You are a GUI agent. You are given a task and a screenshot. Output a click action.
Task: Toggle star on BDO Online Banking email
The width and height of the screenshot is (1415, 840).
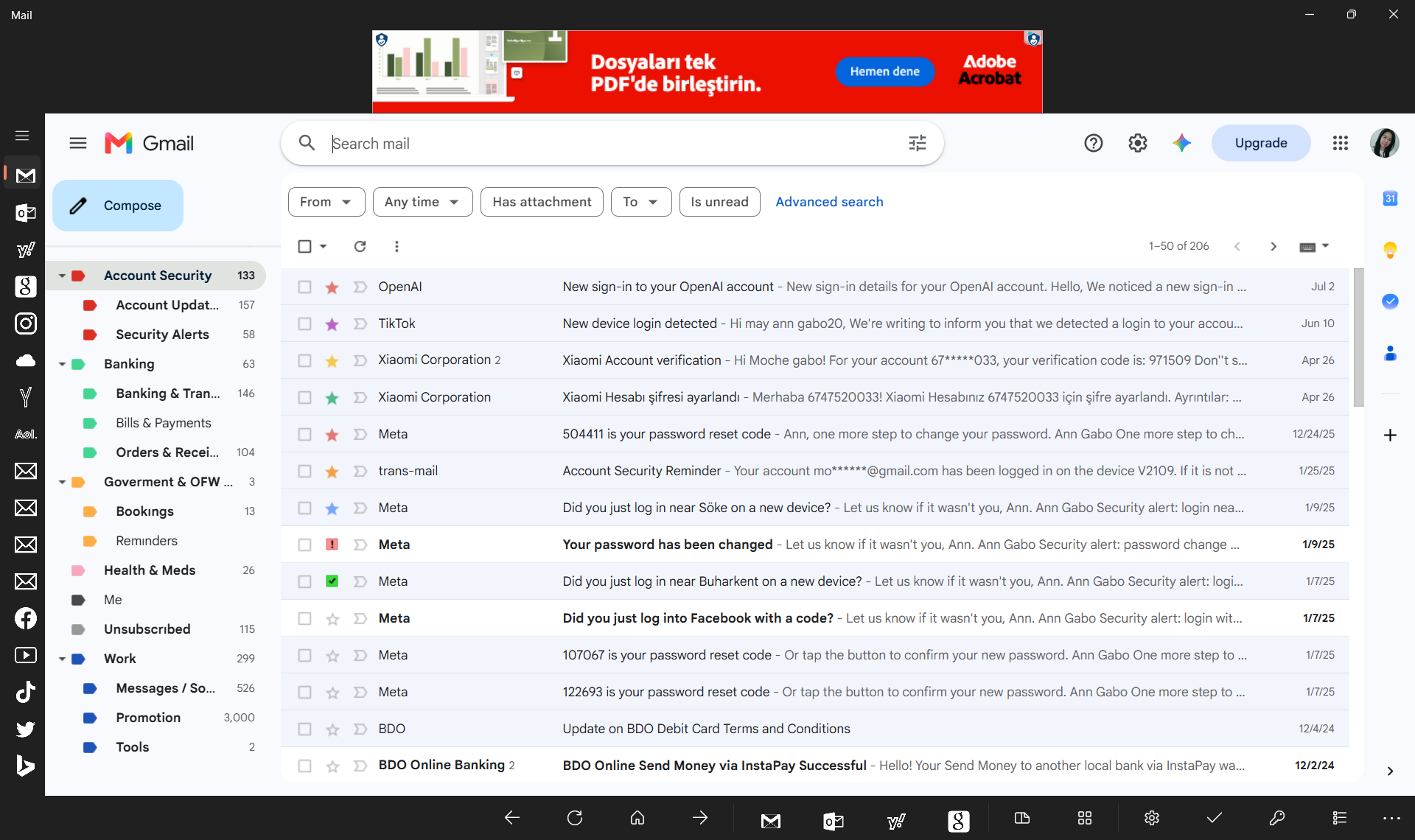[332, 766]
